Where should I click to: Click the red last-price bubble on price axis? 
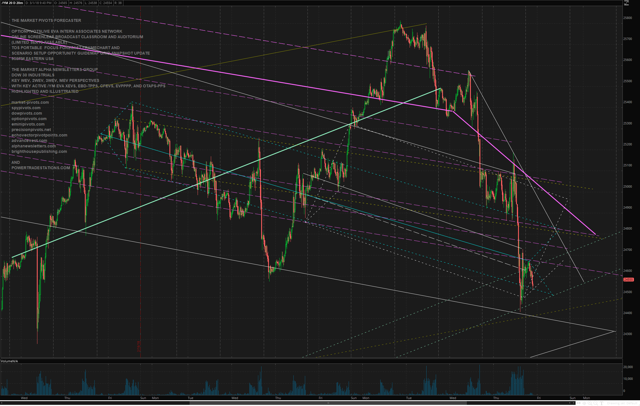[628, 280]
